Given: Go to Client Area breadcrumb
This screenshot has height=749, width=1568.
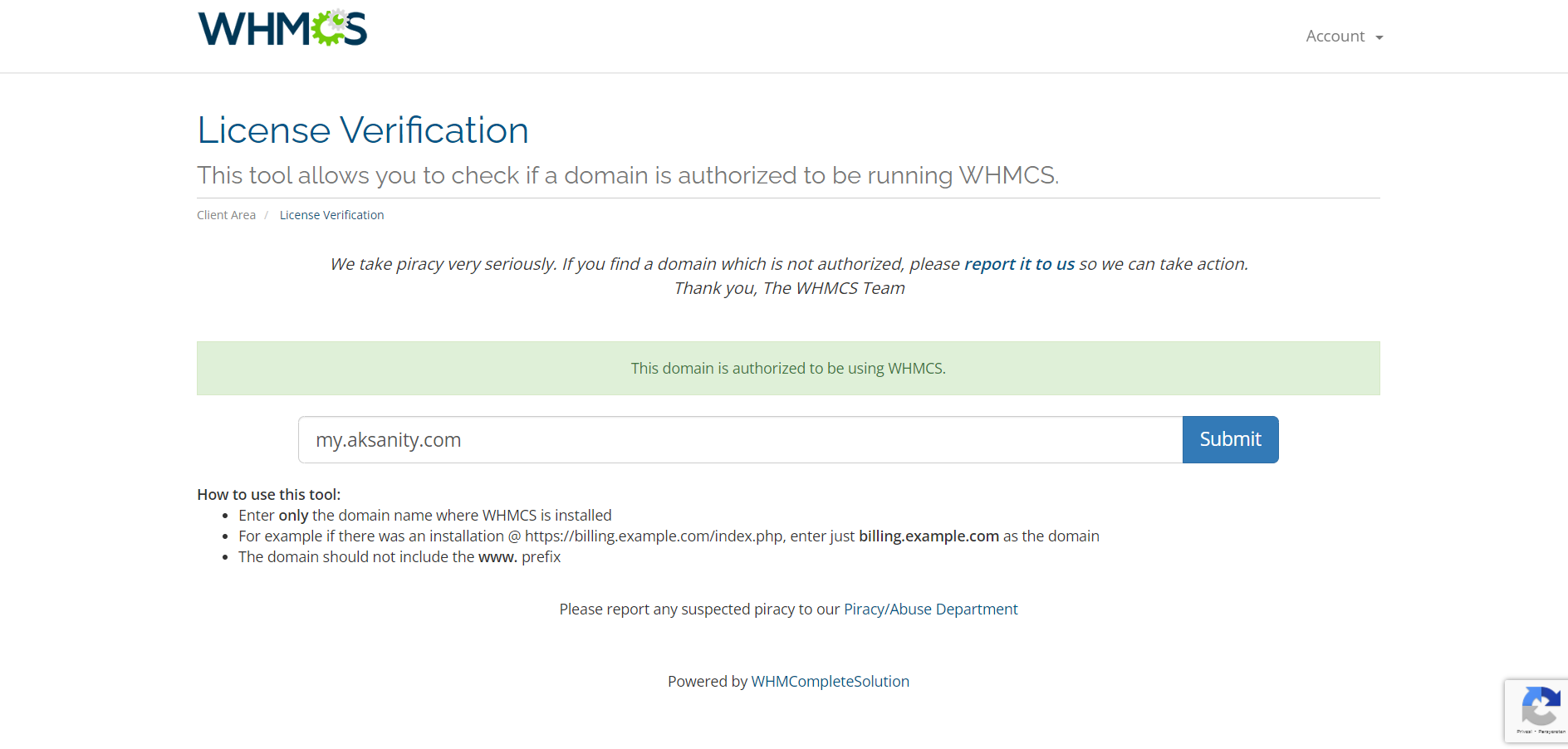Looking at the screenshot, I should click(226, 215).
